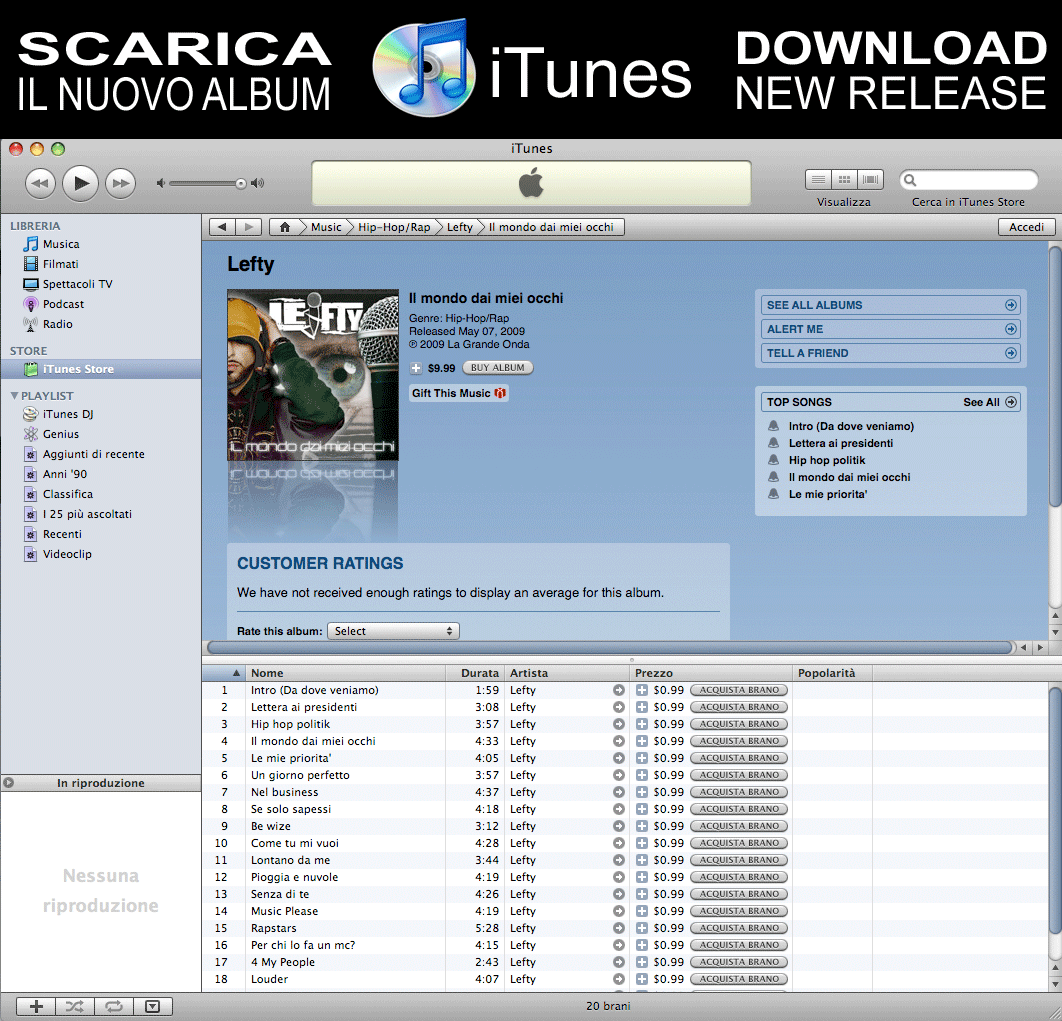Open Filmati in the library sidebar
The height and width of the screenshot is (1021, 1062).
[x=60, y=264]
